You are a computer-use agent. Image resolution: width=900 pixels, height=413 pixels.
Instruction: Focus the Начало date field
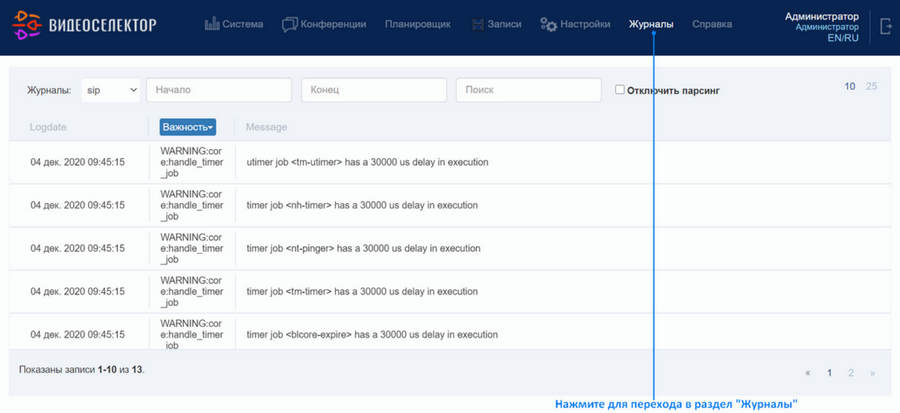(219, 90)
